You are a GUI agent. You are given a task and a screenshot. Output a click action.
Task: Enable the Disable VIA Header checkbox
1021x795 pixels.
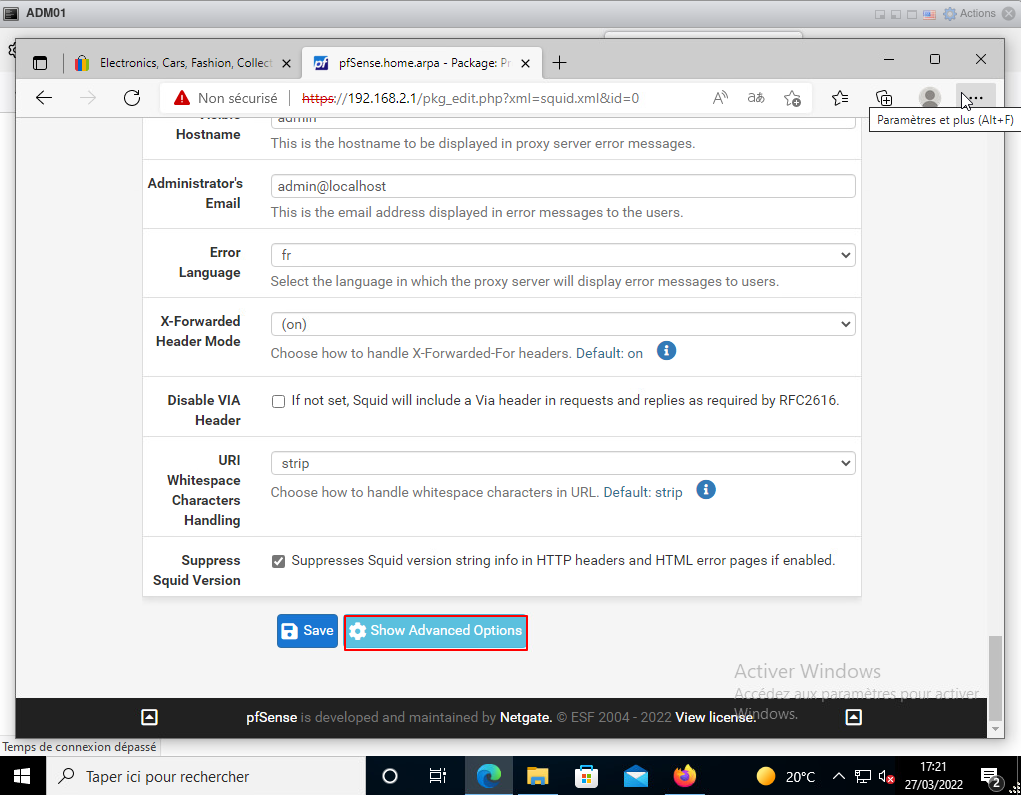[279, 401]
